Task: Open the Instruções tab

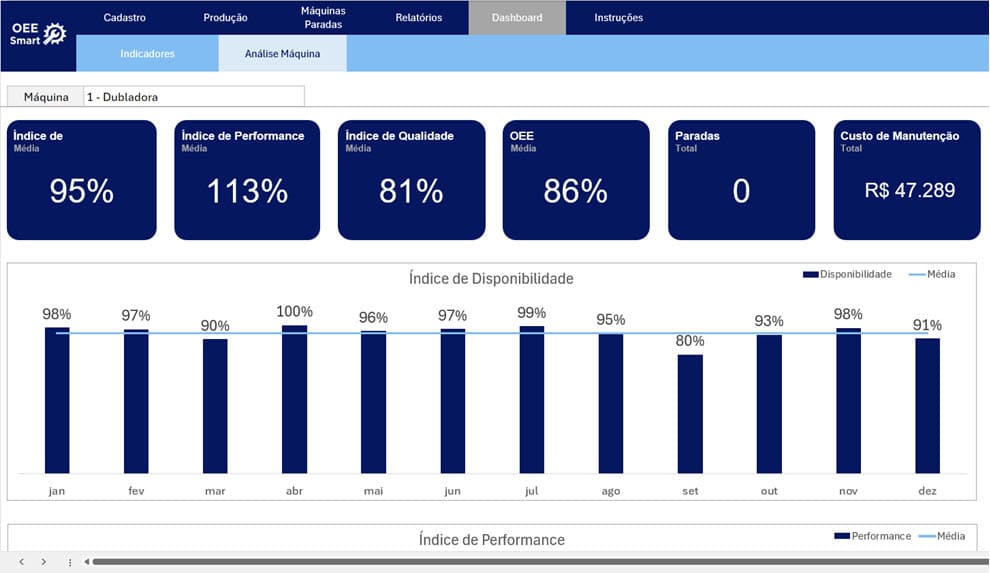Action: click(618, 18)
